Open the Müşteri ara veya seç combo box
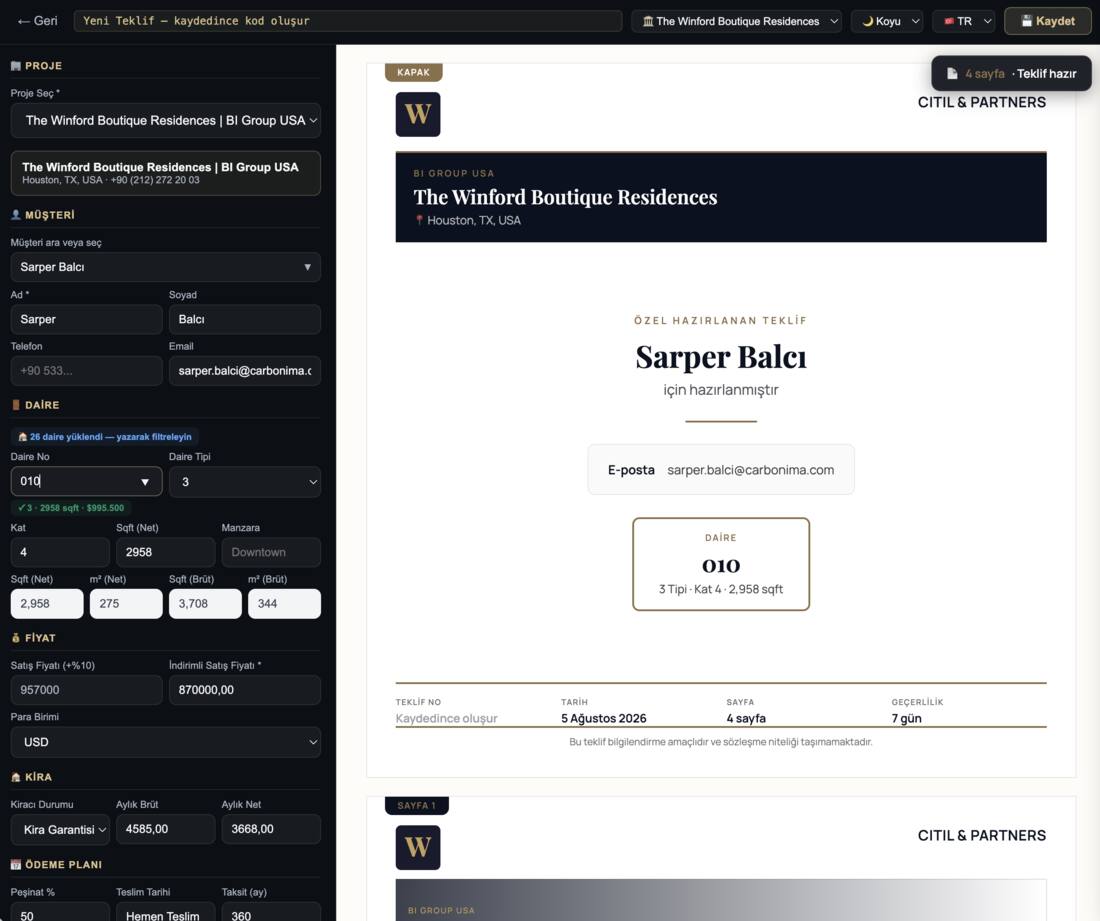 [166, 267]
